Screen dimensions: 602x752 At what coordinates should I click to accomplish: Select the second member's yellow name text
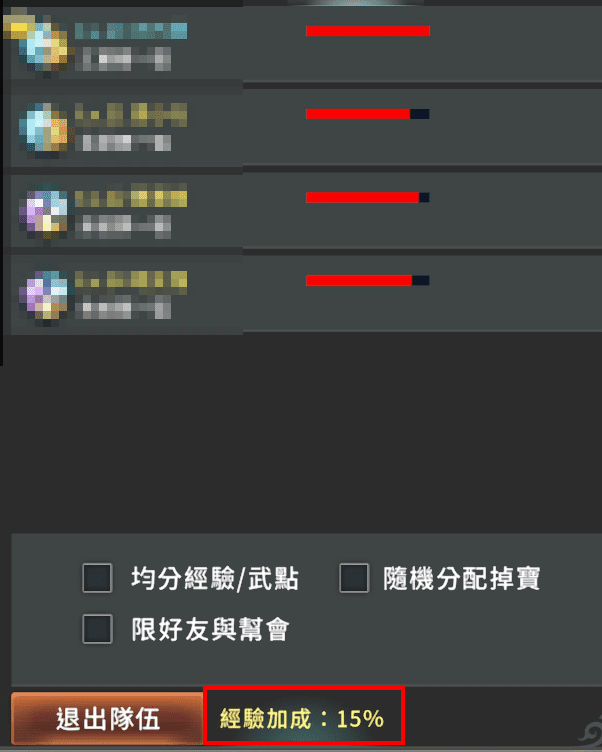(x=130, y=115)
